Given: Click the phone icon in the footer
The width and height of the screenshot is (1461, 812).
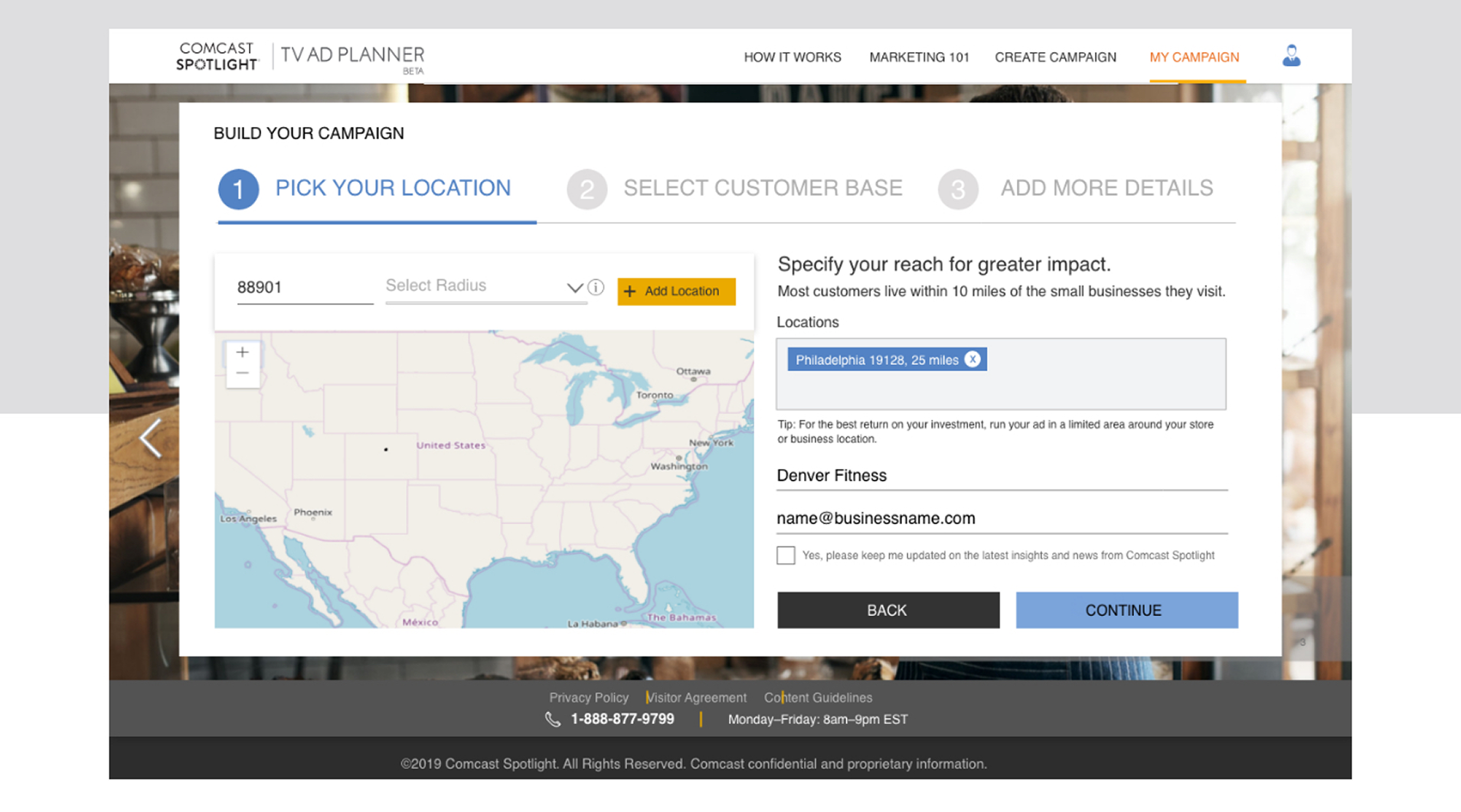Looking at the screenshot, I should 553,719.
